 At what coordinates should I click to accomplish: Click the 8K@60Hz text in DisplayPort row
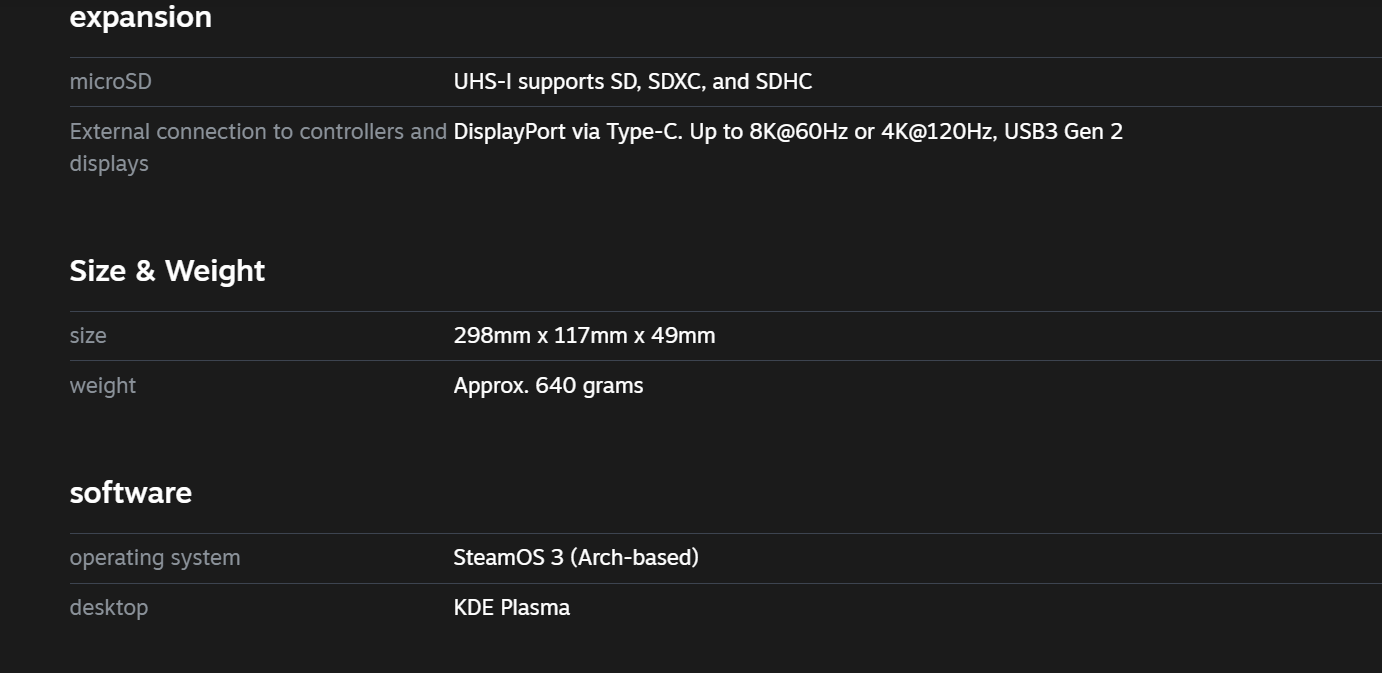(799, 132)
